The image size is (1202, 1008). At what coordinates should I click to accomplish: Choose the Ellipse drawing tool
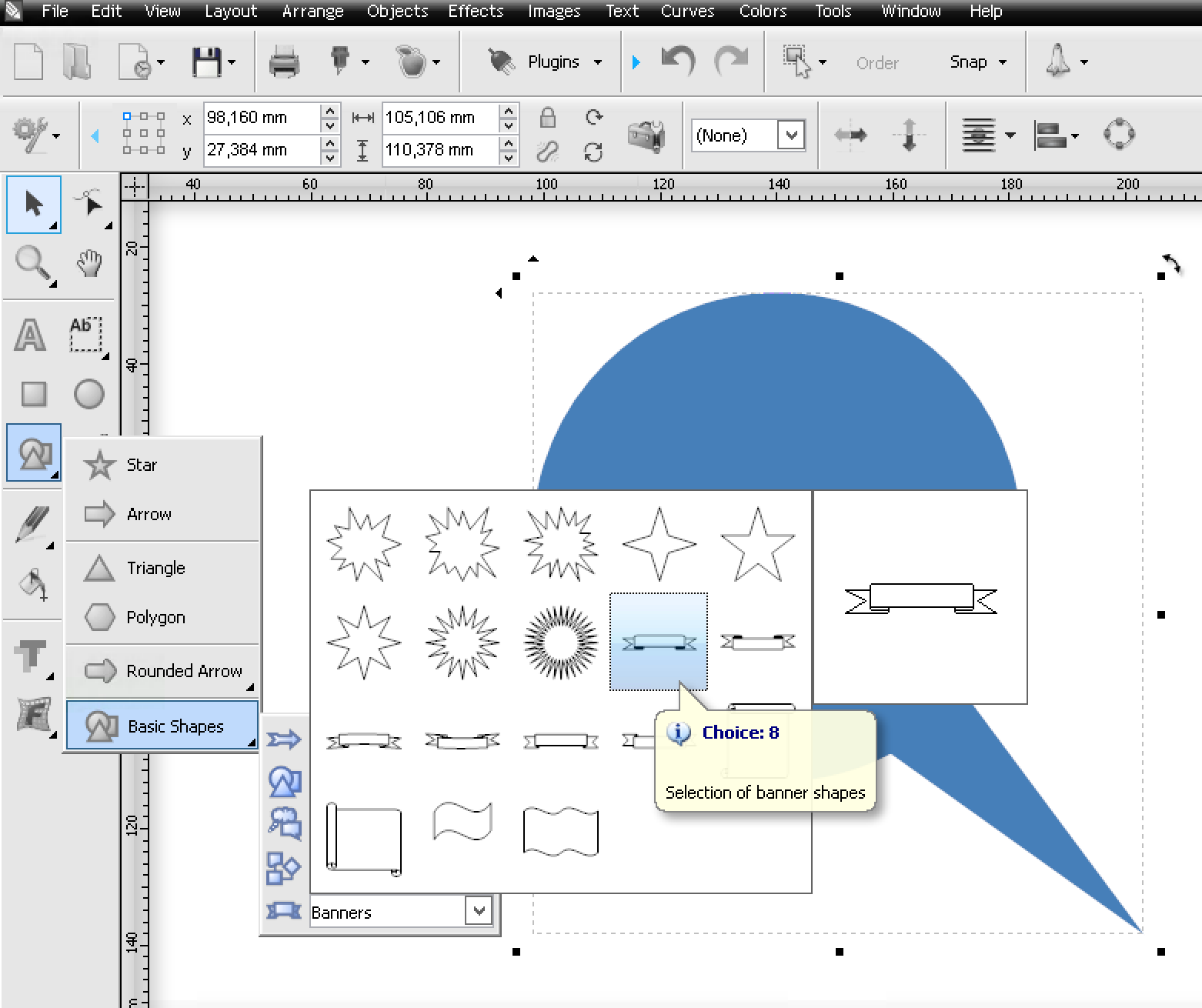click(x=89, y=394)
